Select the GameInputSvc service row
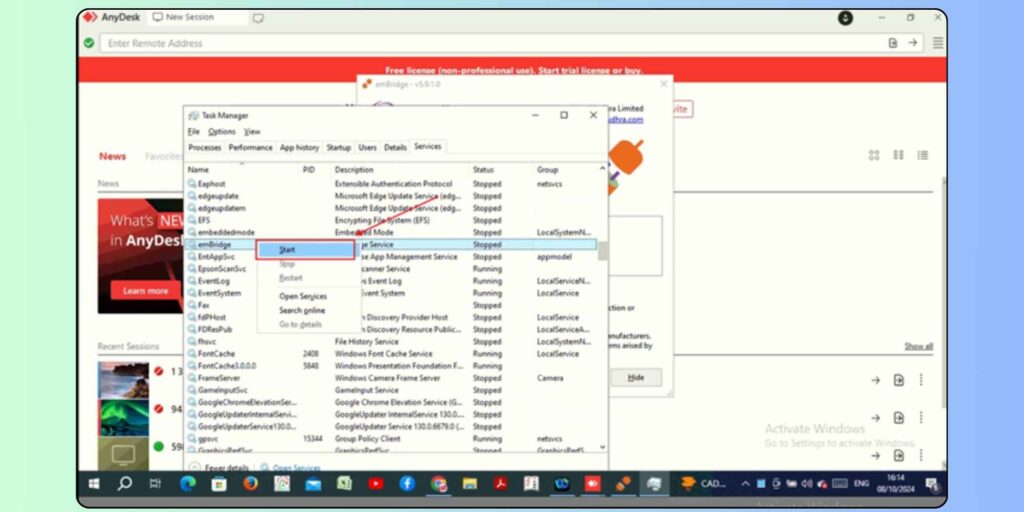The height and width of the screenshot is (512, 1024). pos(391,390)
